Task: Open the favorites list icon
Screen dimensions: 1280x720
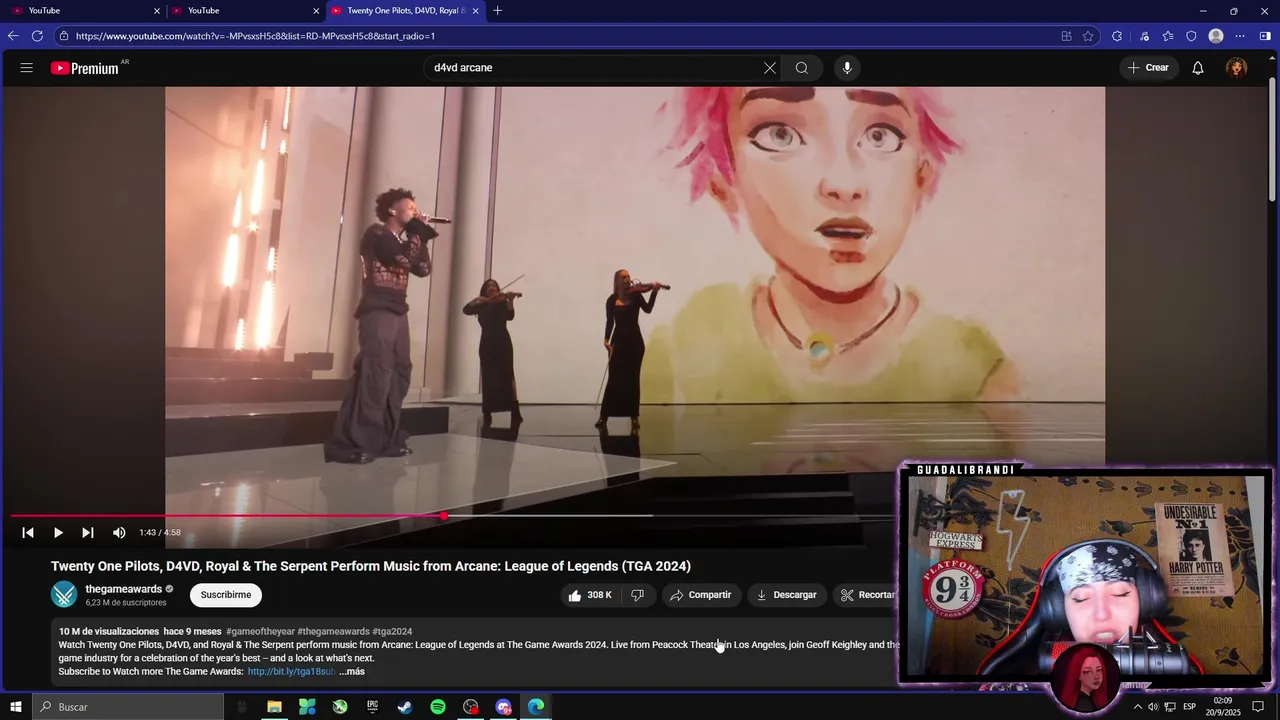Action: point(1168,36)
